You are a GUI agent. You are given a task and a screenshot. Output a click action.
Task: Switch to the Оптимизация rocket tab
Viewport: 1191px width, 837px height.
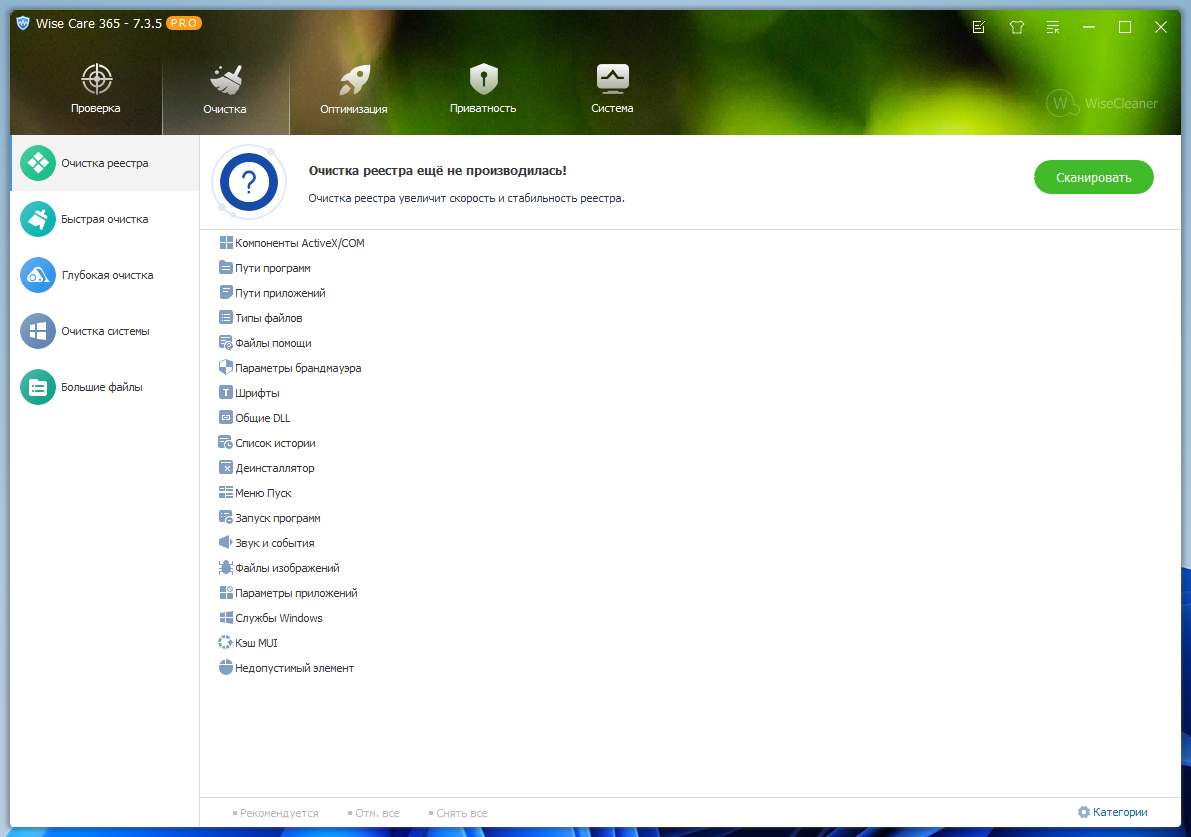(x=353, y=90)
